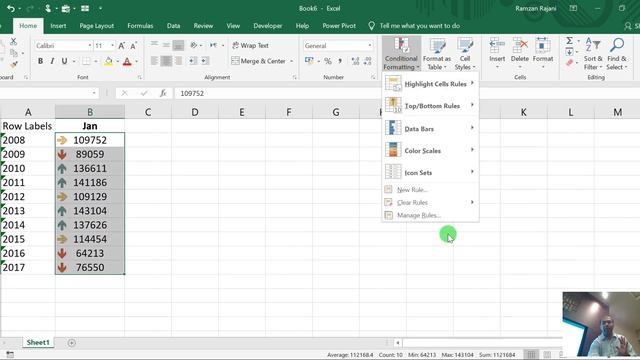
Task: Click Insert cells icon
Action: point(497,46)
